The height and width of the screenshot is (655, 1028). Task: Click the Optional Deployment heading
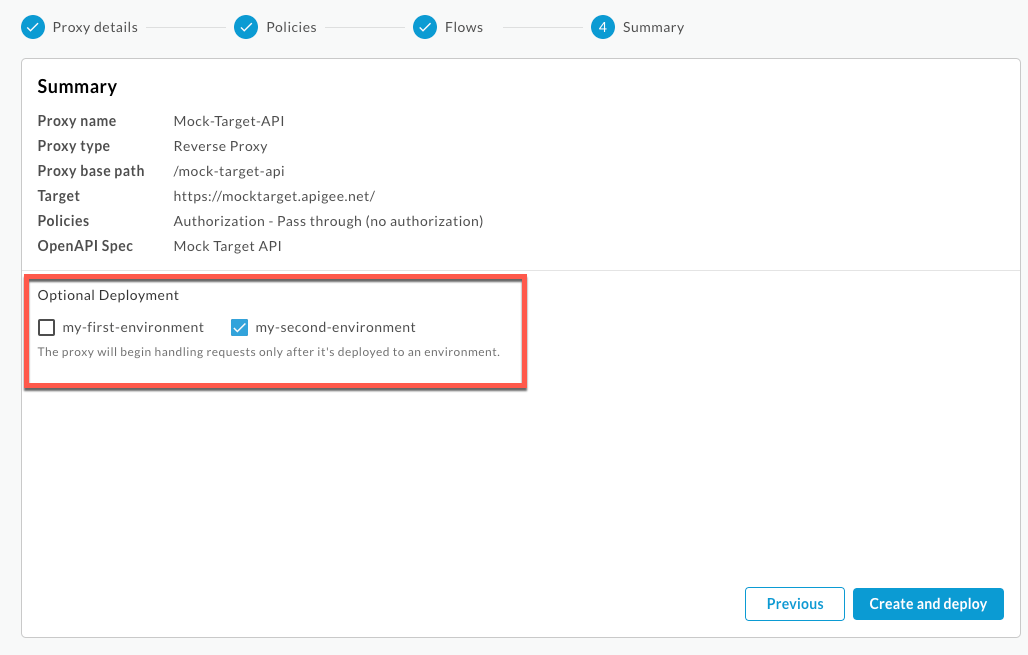point(108,295)
